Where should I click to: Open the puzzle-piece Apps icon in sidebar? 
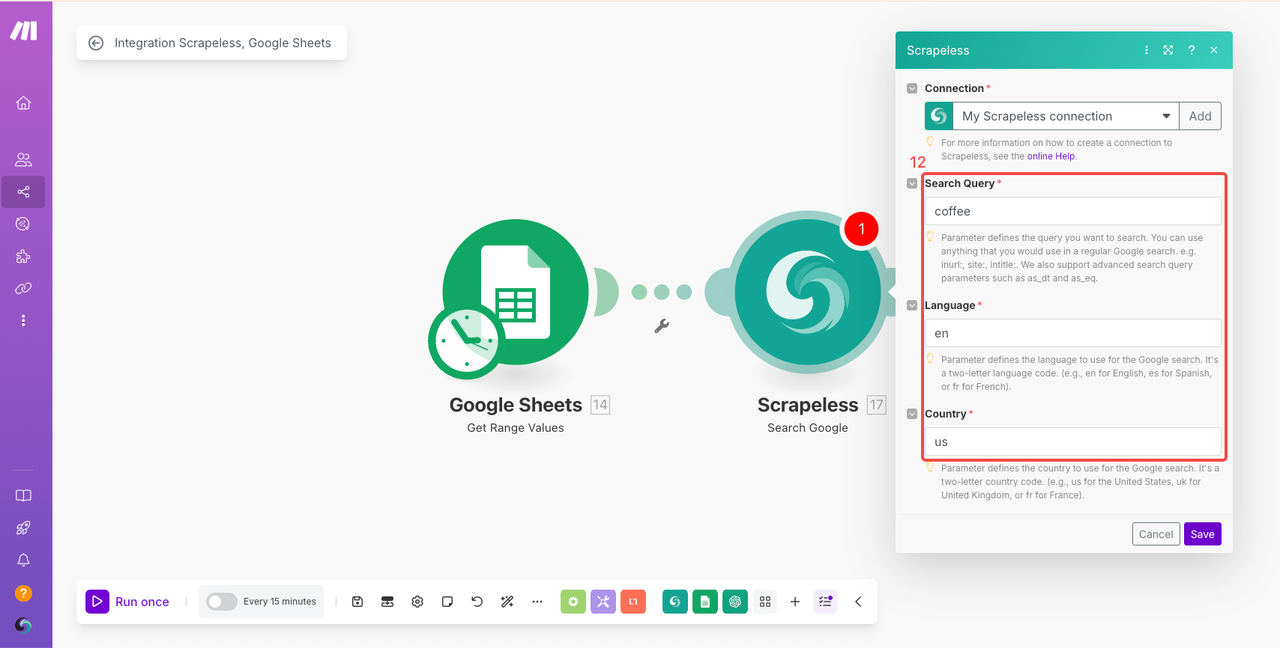(x=24, y=257)
